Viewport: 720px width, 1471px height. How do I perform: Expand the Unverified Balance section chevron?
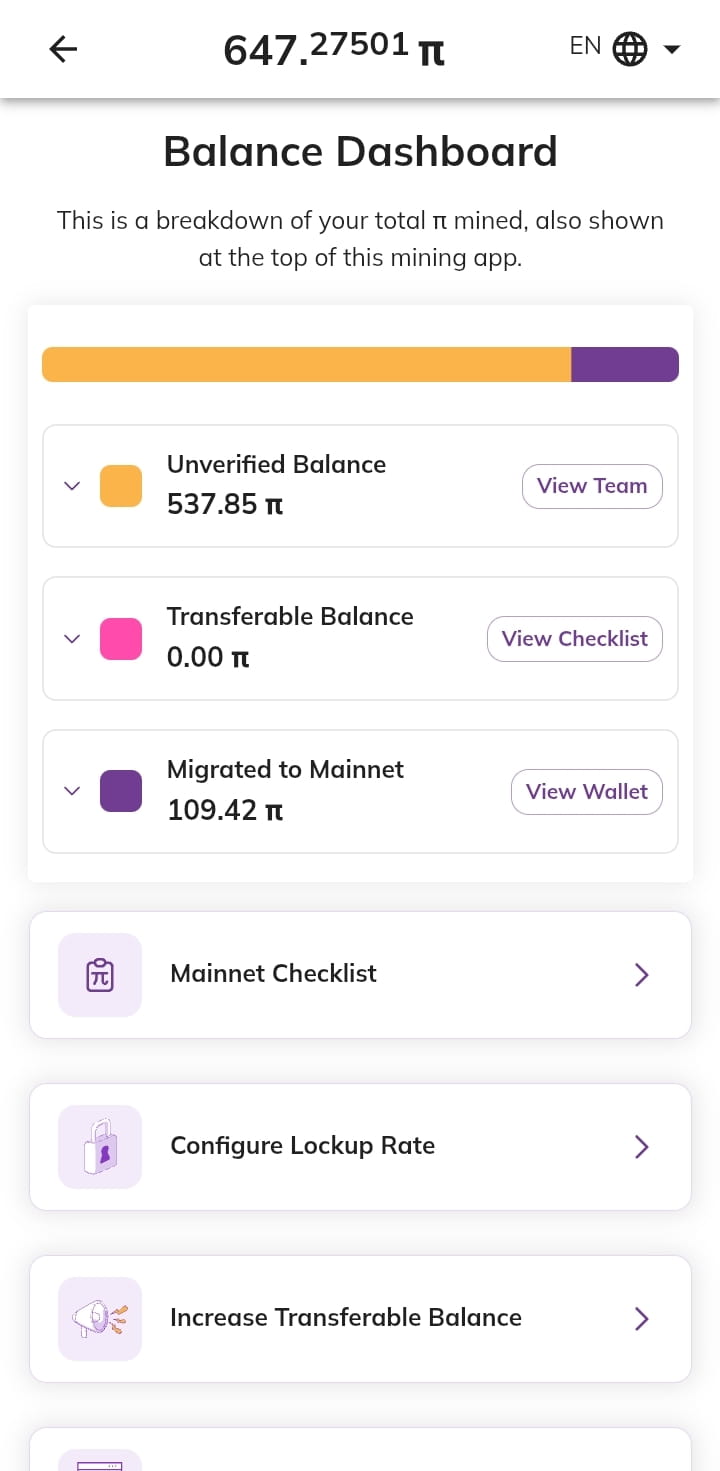click(71, 486)
